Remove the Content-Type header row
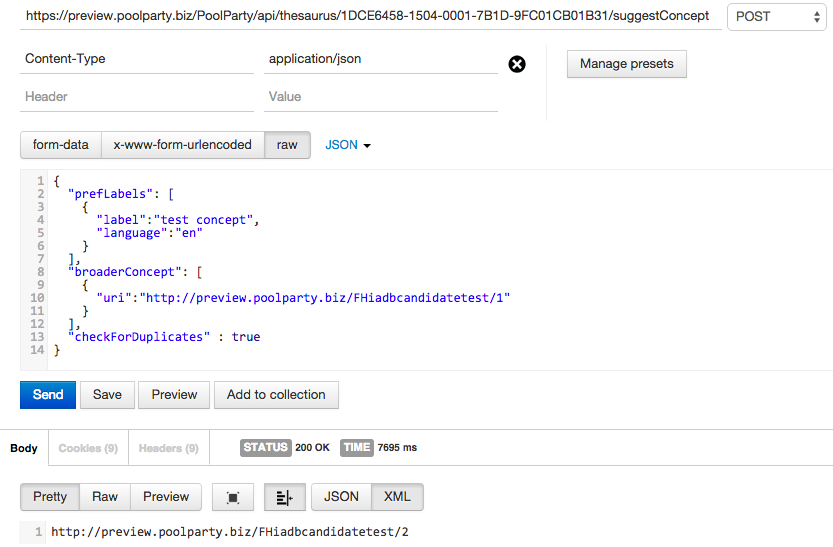The height and width of the screenshot is (547, 833). 517,65
